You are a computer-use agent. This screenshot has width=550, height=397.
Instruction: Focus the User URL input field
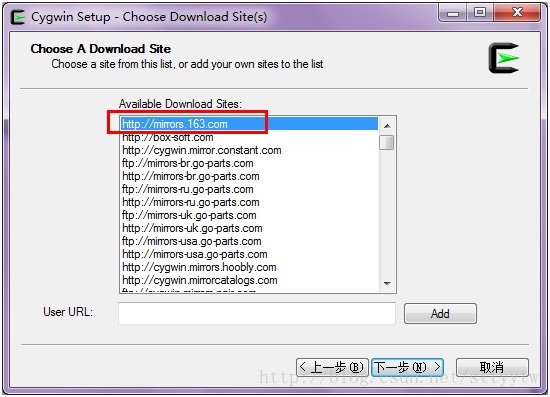(x=257, y=313)
